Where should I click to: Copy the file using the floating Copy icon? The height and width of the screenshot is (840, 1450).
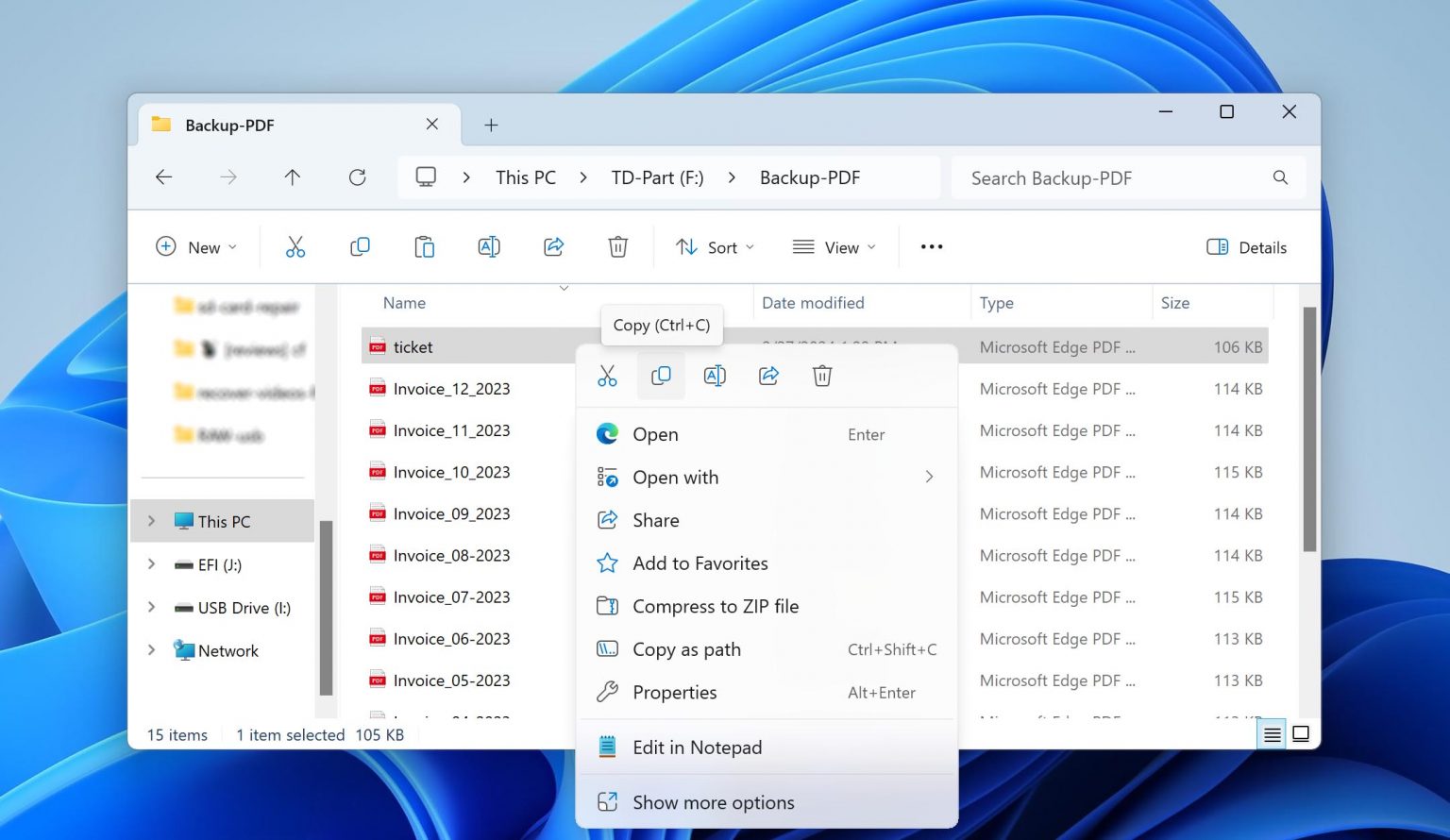[661, 375]
